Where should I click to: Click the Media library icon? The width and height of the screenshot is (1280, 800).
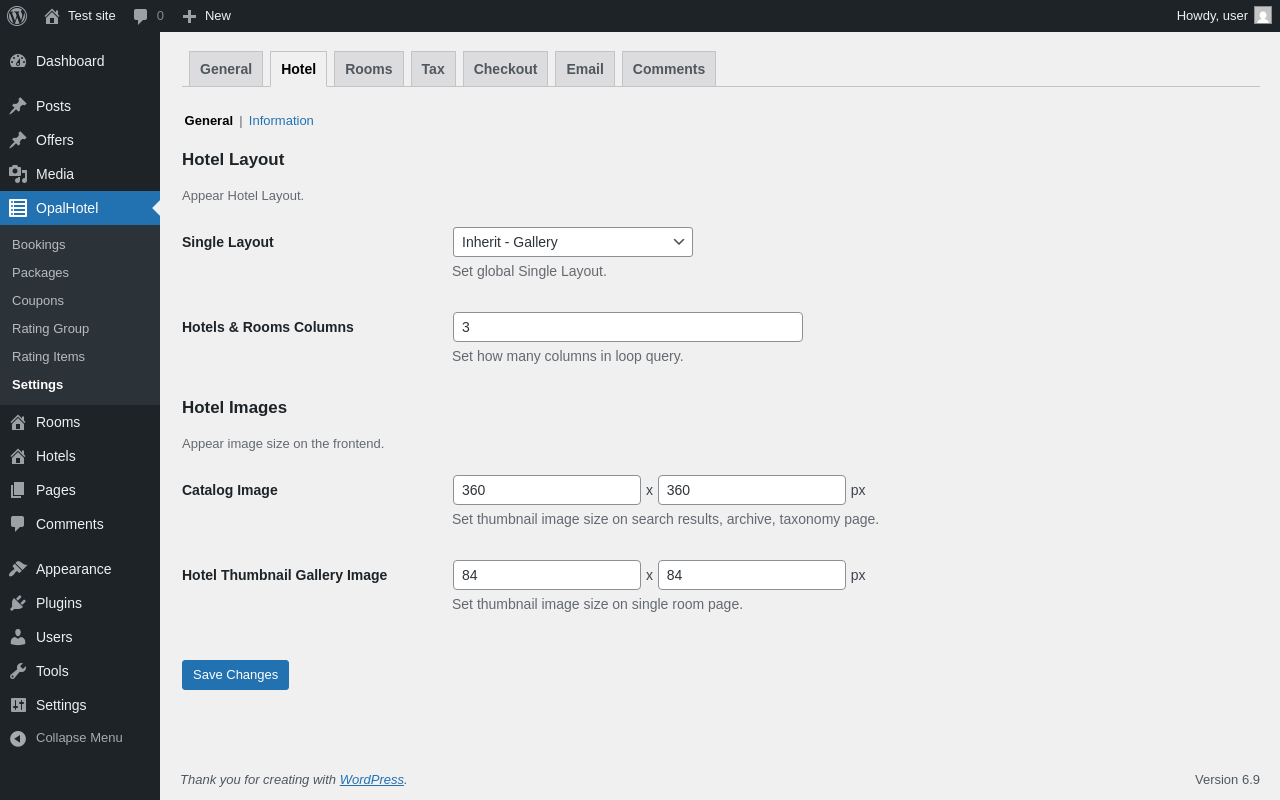tap(18, 174)
